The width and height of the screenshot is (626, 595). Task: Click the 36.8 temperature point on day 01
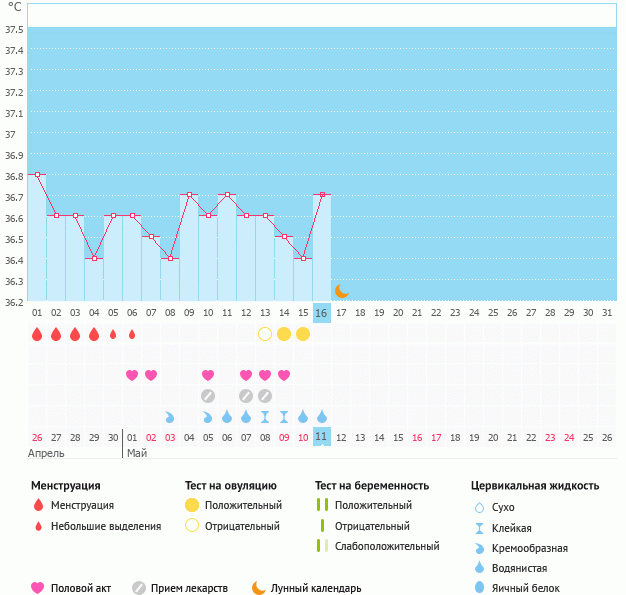coord(37,174)
